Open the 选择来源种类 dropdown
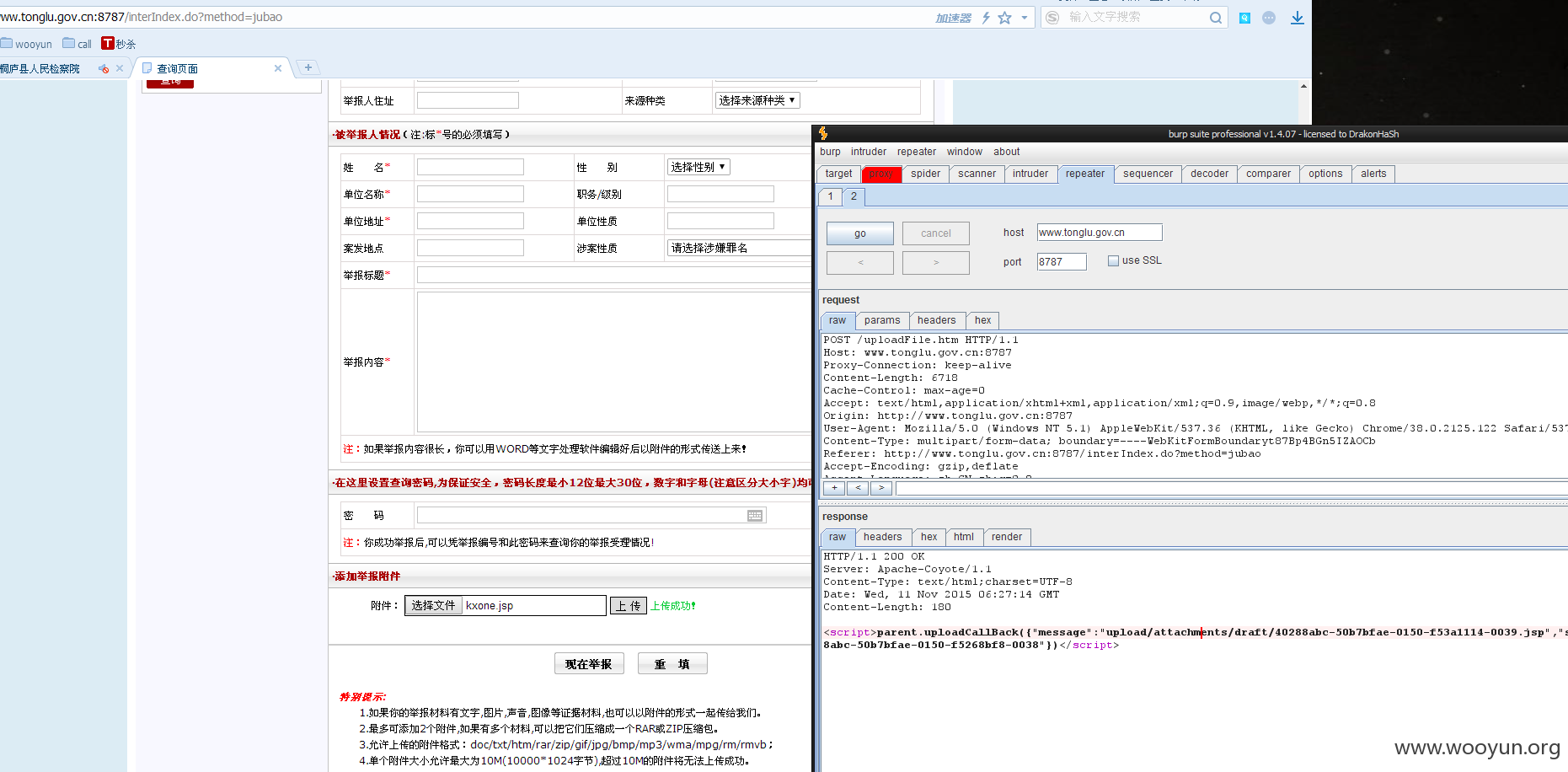Image resolution: width=1568 pixels, height=772 pixels. point(757,100)
